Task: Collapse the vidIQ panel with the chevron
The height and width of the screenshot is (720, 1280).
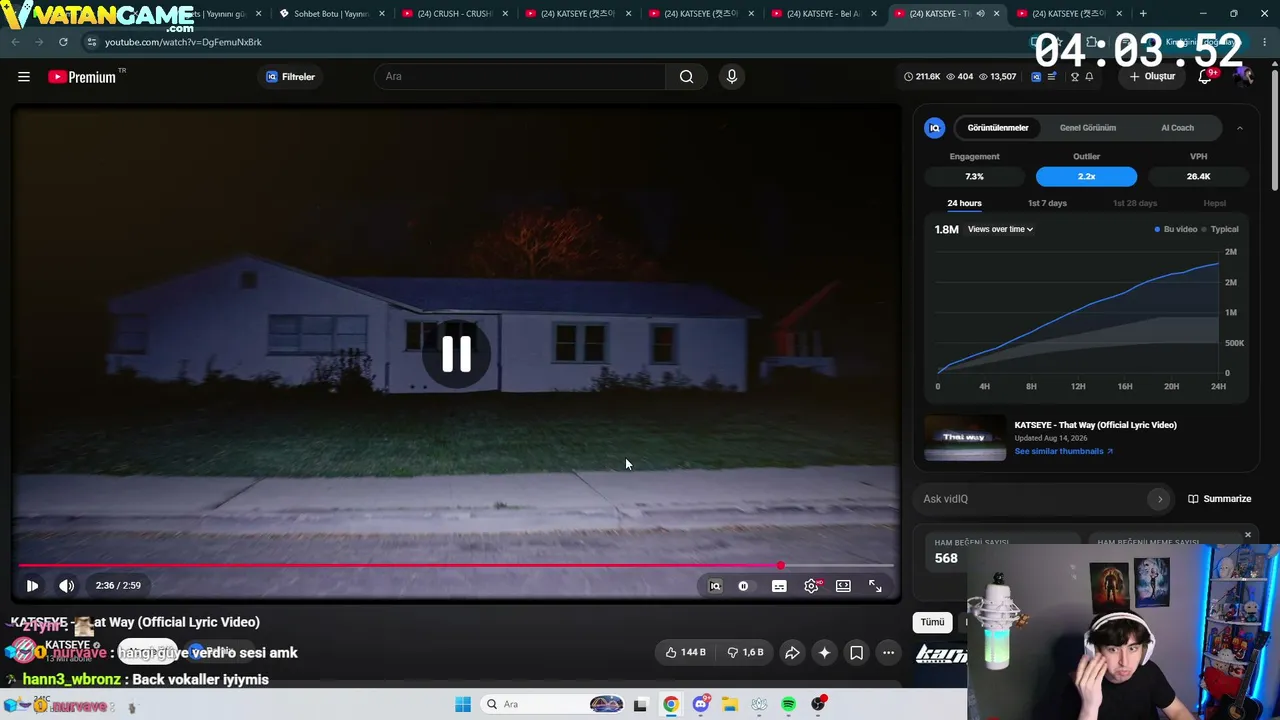Action: tap(1240, 128)
